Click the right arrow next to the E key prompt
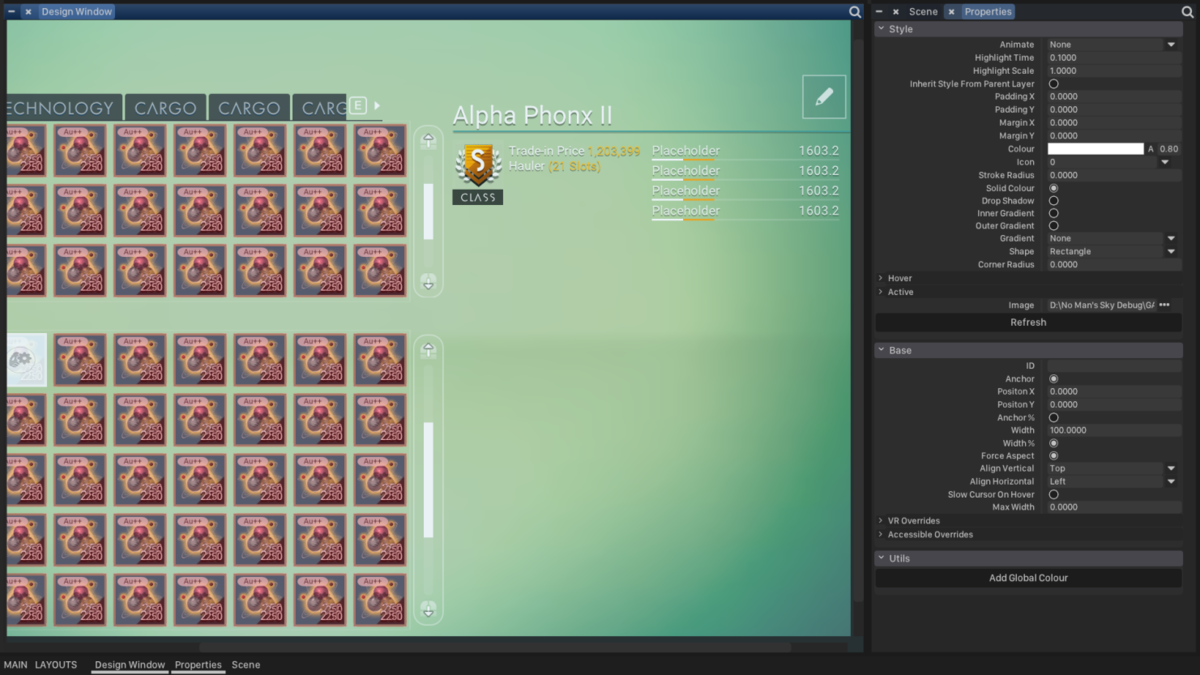This screenshot has width=1200, height=675. (377, 106)
